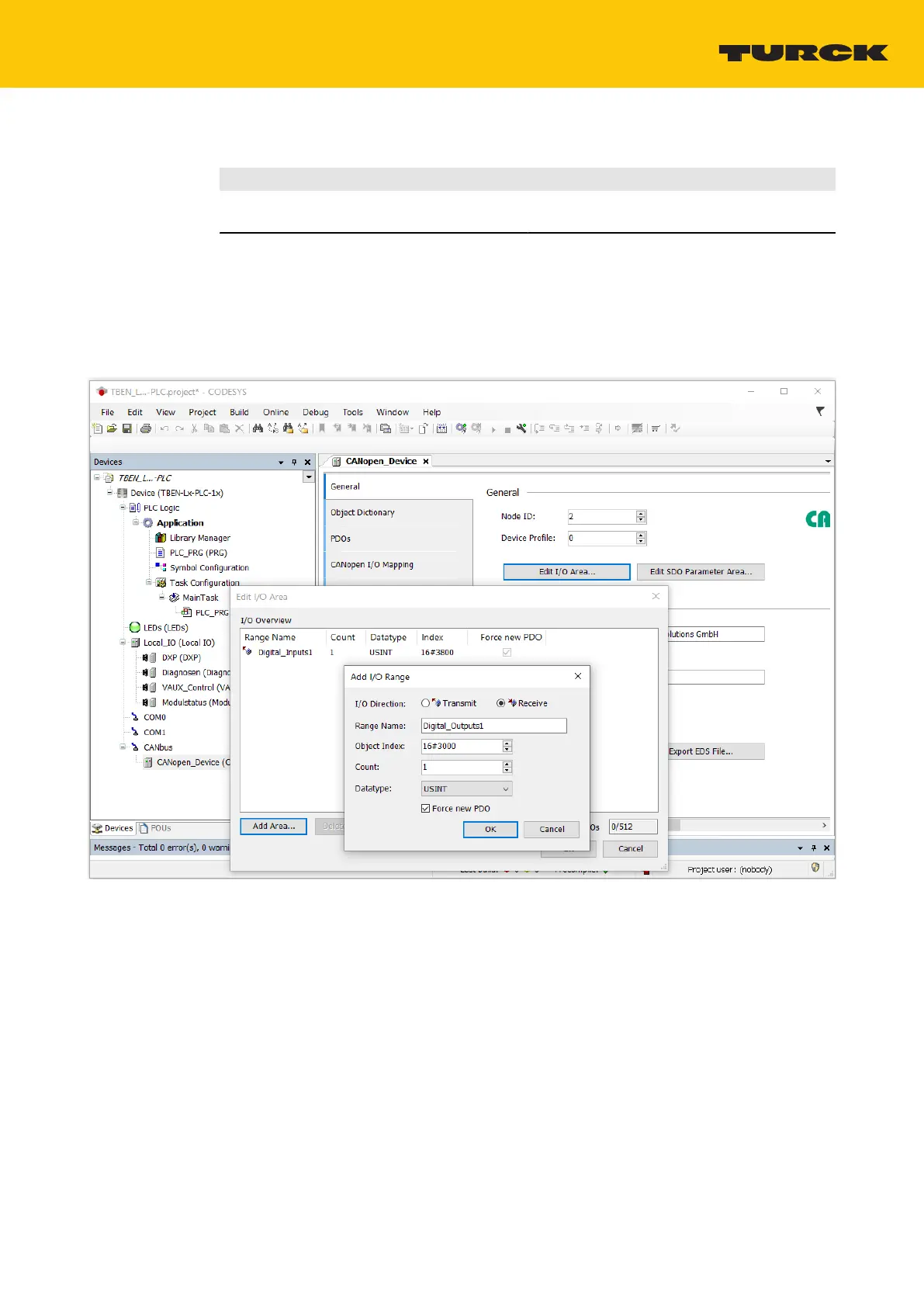
Task: Collapse the Local_IO tree node
Action: [123, 642]
